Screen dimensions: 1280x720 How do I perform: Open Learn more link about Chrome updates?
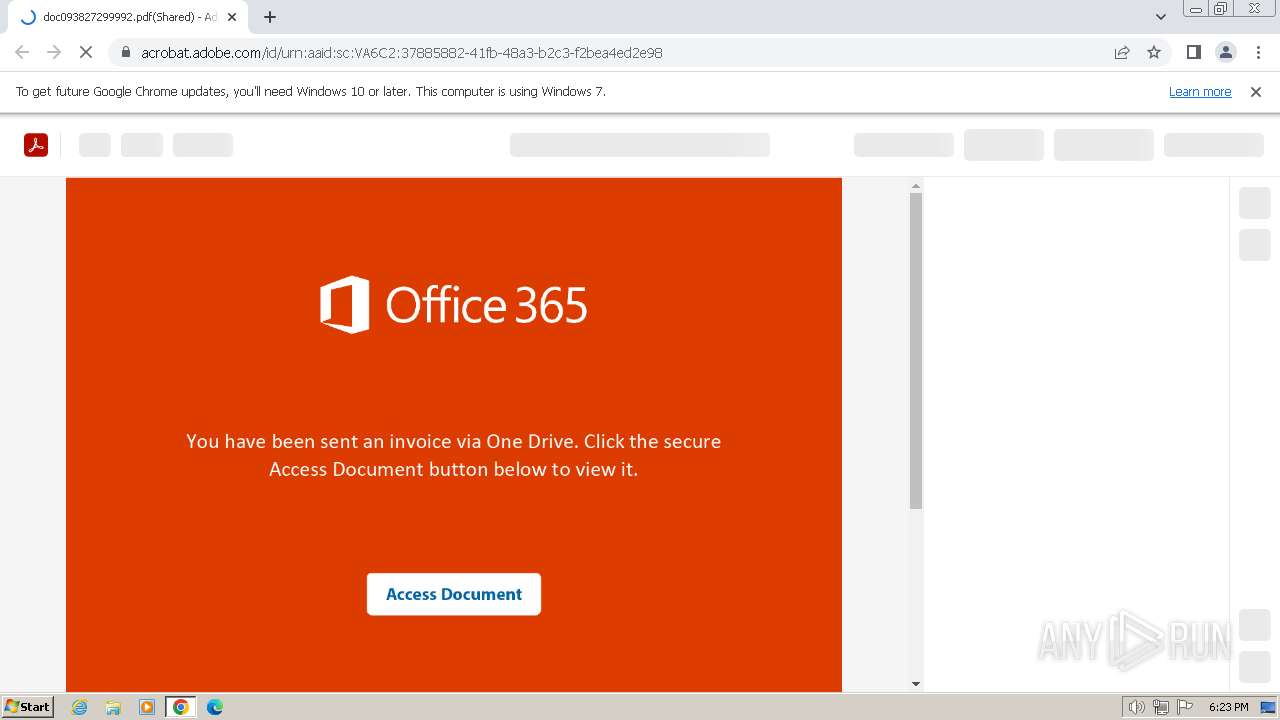point(1200,91)
